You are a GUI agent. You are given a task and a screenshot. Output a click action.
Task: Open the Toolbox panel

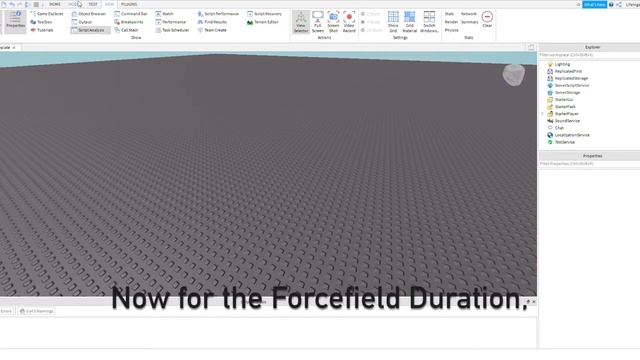click(x=42, y=22)
